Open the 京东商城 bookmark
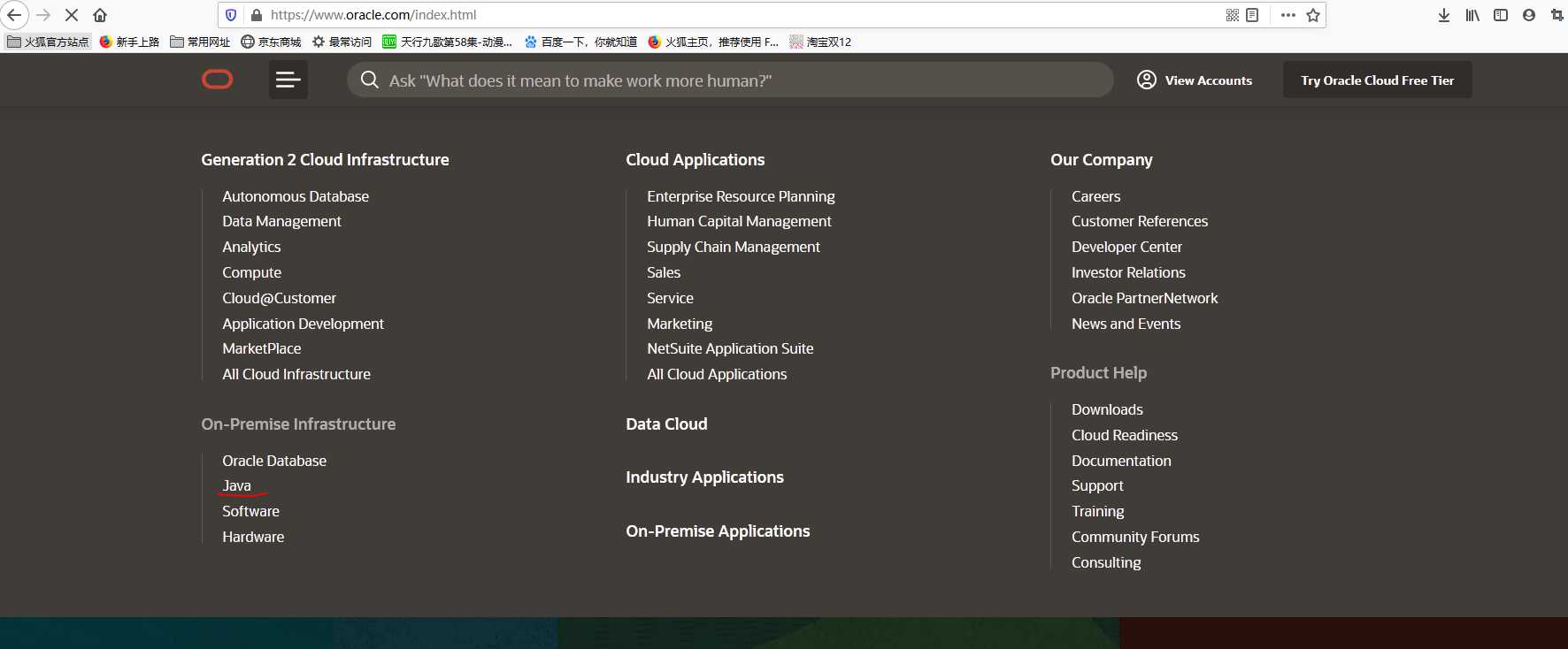 (272, 42)
